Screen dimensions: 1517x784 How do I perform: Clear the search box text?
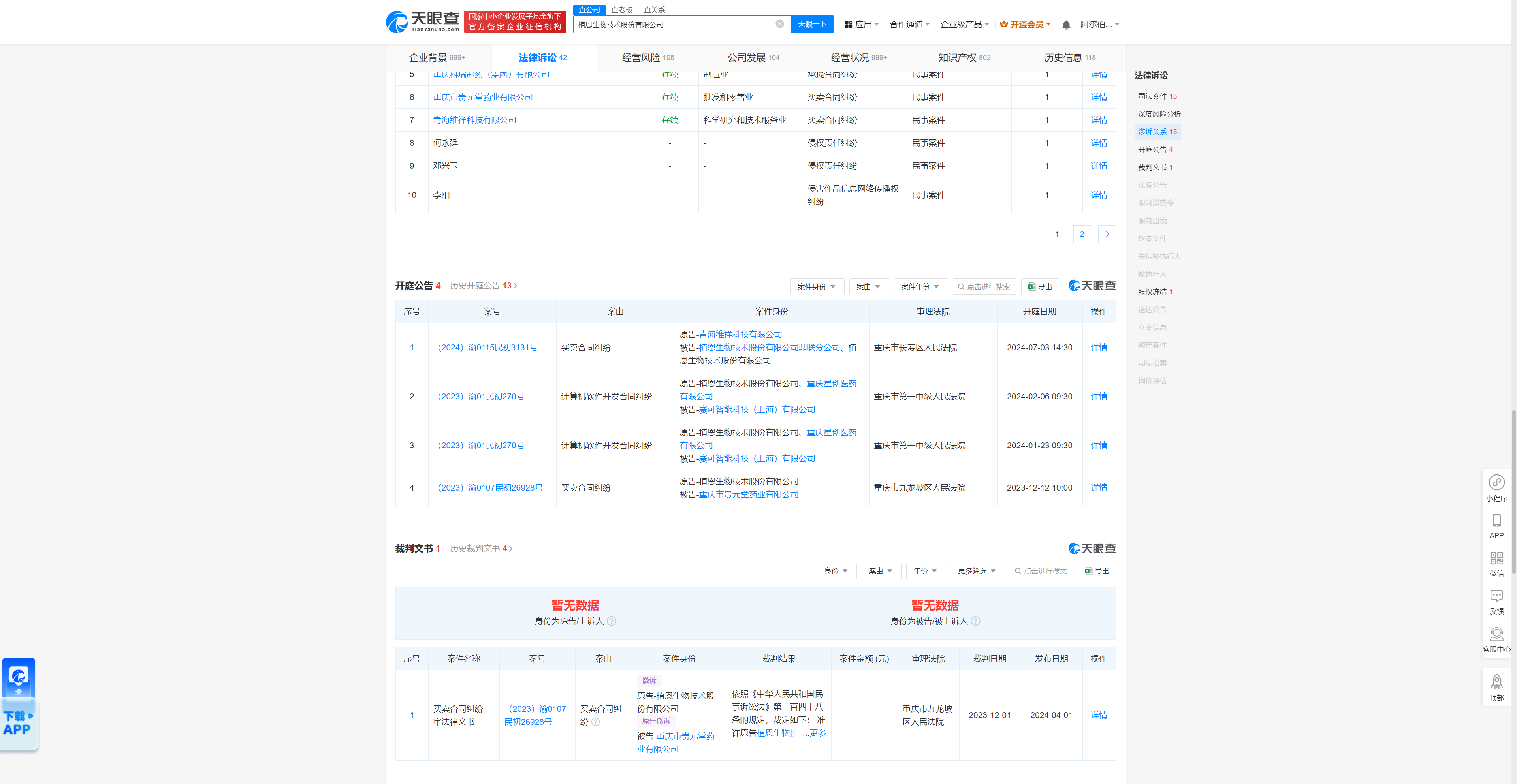click(x=779, y=24)
